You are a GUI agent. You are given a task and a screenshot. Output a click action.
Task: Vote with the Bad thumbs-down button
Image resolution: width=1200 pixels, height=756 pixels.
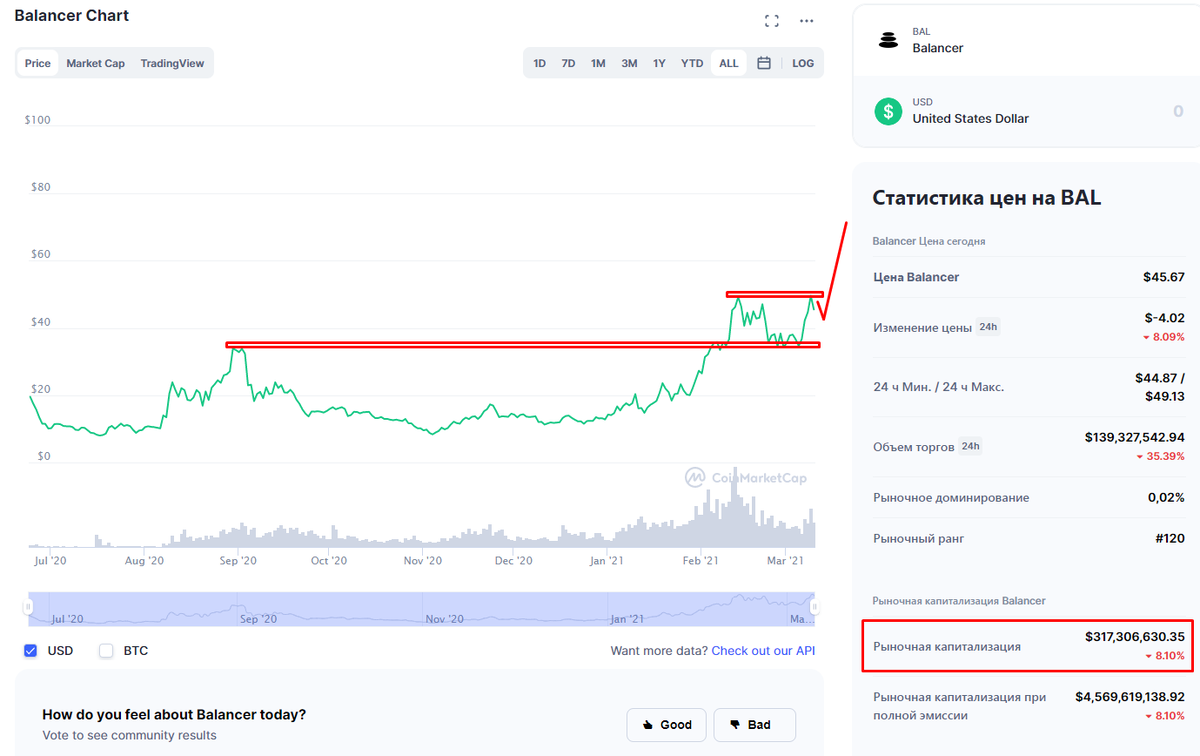(x=755, y=725)
